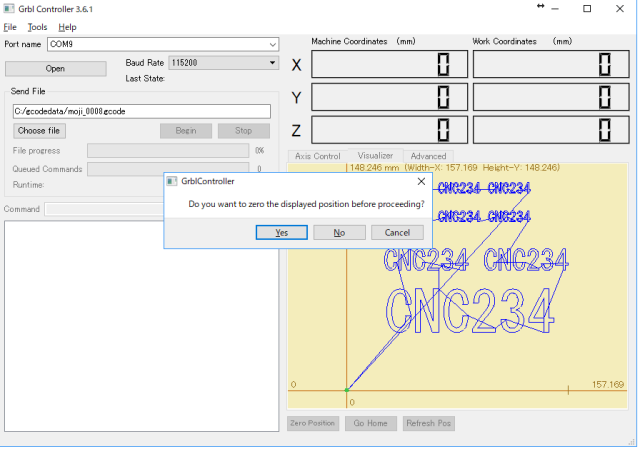640x449 pixels.
Task: Click the Begin button
Action: coord(186,131)
